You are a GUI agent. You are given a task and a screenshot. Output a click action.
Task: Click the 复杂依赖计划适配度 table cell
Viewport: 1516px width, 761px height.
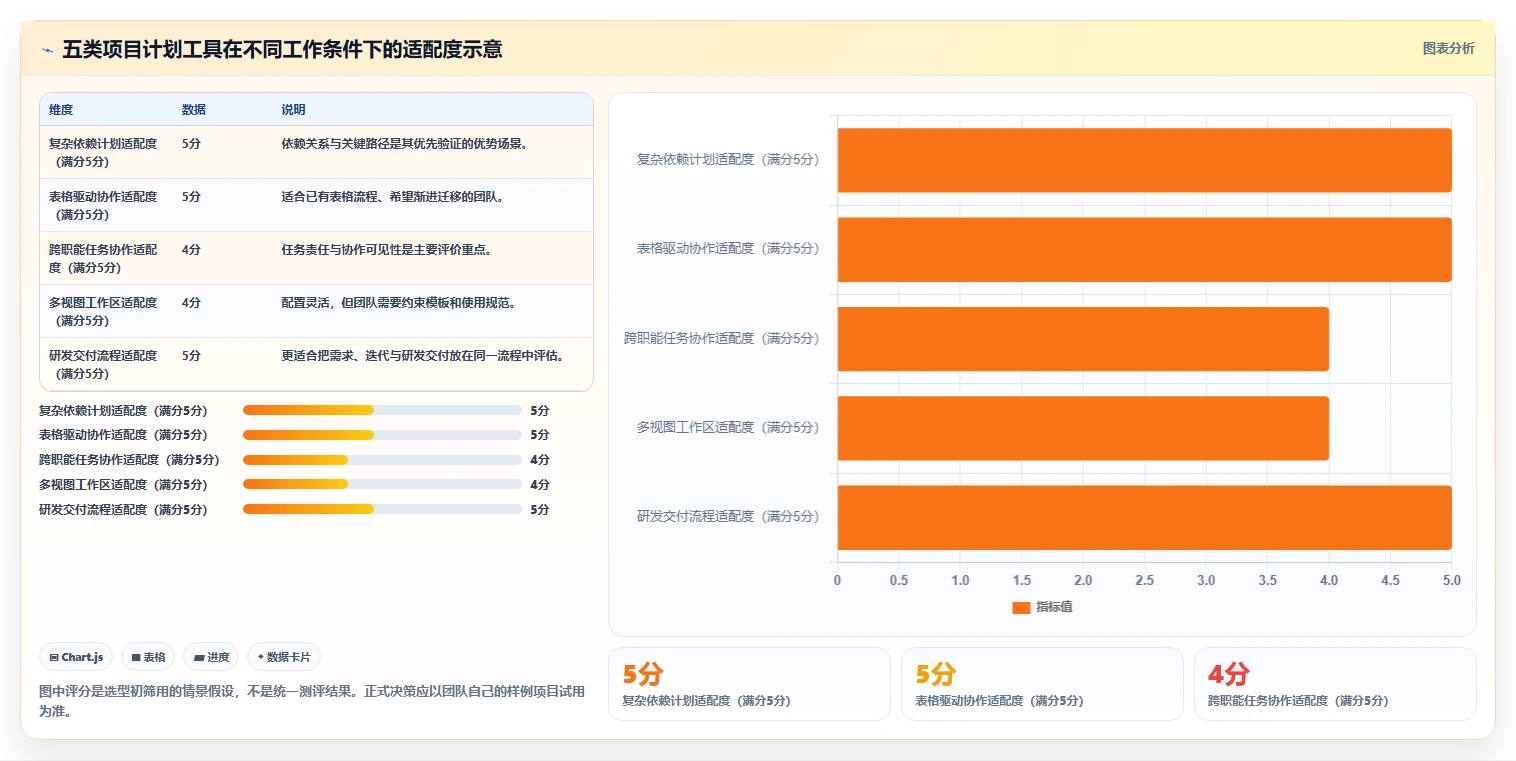[x=106, y=152]
